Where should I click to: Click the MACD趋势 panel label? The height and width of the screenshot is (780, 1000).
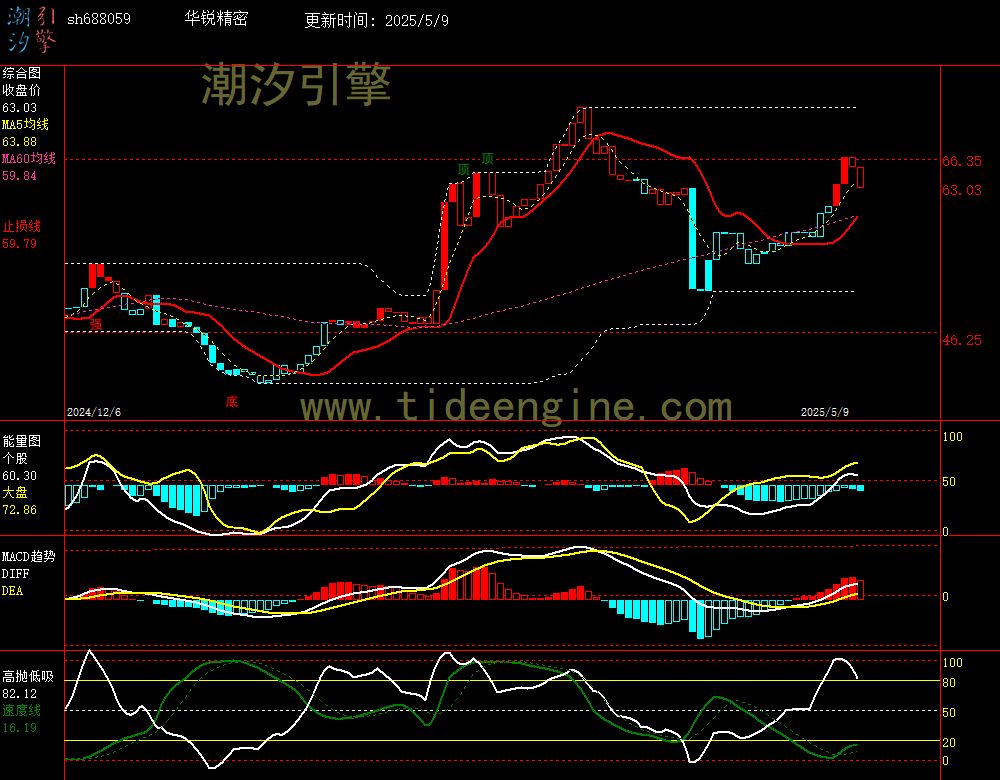pyautogui.click(x=29, y=556)
